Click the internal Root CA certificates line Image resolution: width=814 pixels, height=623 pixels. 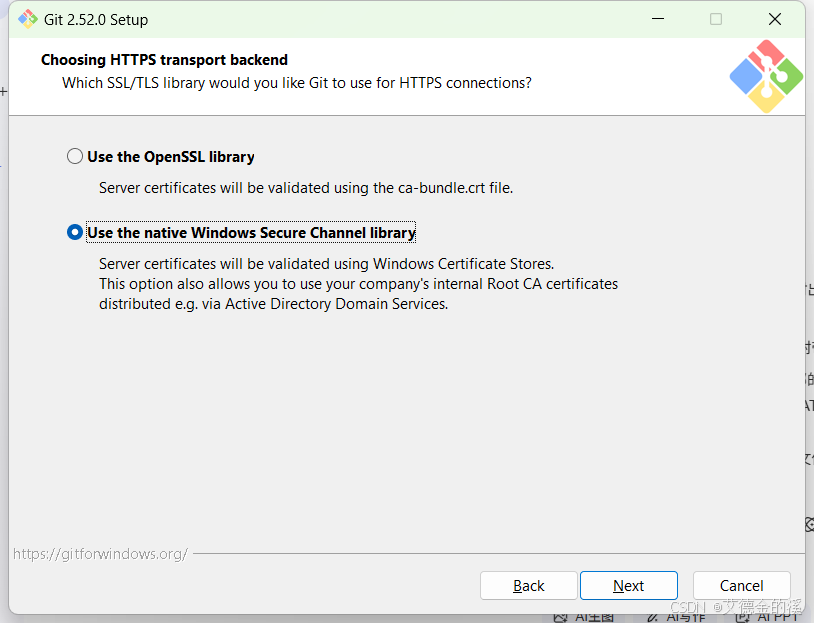(x=358, y=284)
